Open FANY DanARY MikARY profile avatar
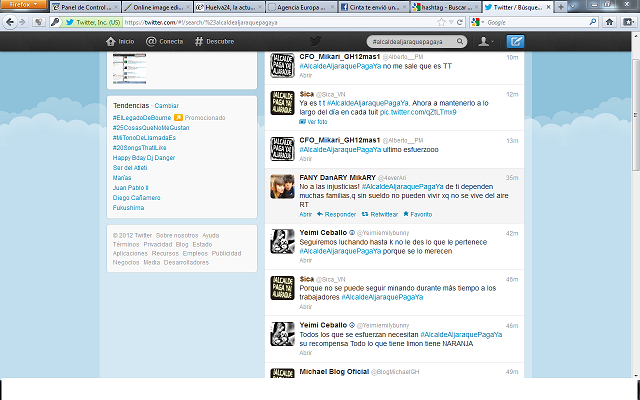The width and height of the screenshot is (640, 400). coord(282,187)
